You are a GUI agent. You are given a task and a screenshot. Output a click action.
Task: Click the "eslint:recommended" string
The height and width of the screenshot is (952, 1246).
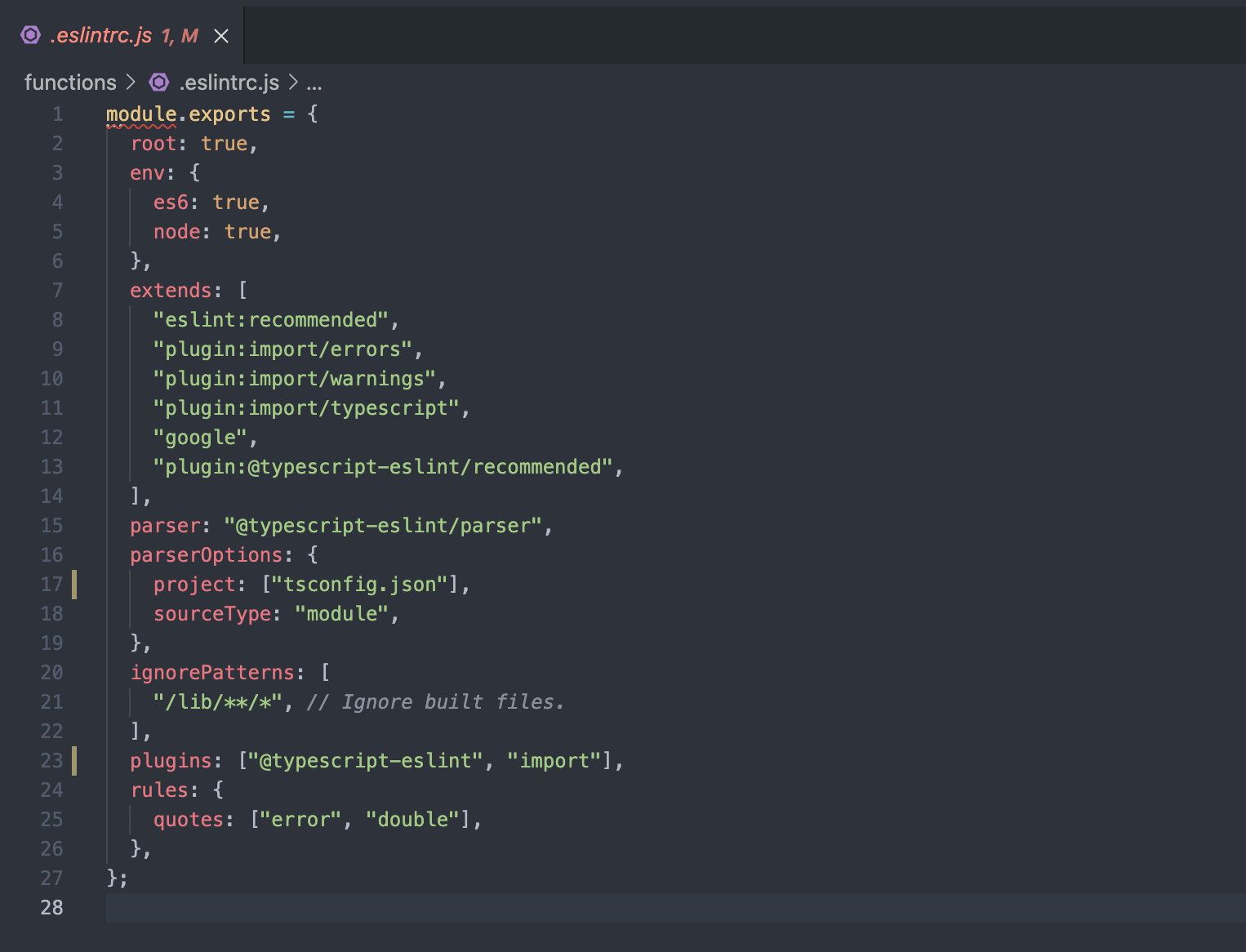pos(270,320)
